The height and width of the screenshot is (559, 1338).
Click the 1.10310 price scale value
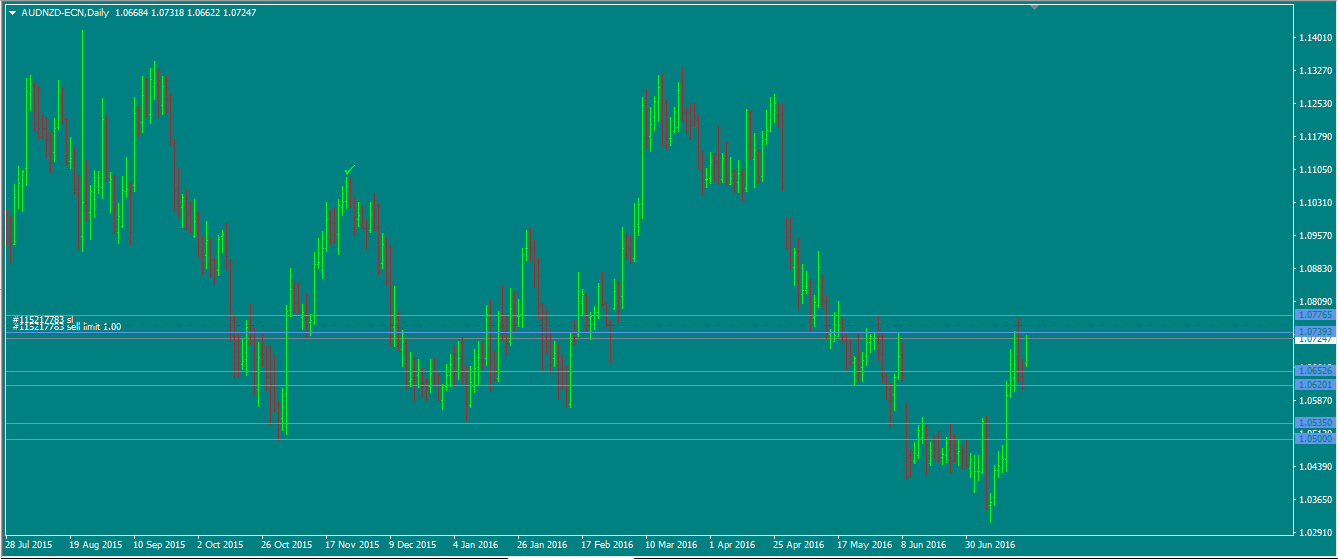pos(1315,203)
